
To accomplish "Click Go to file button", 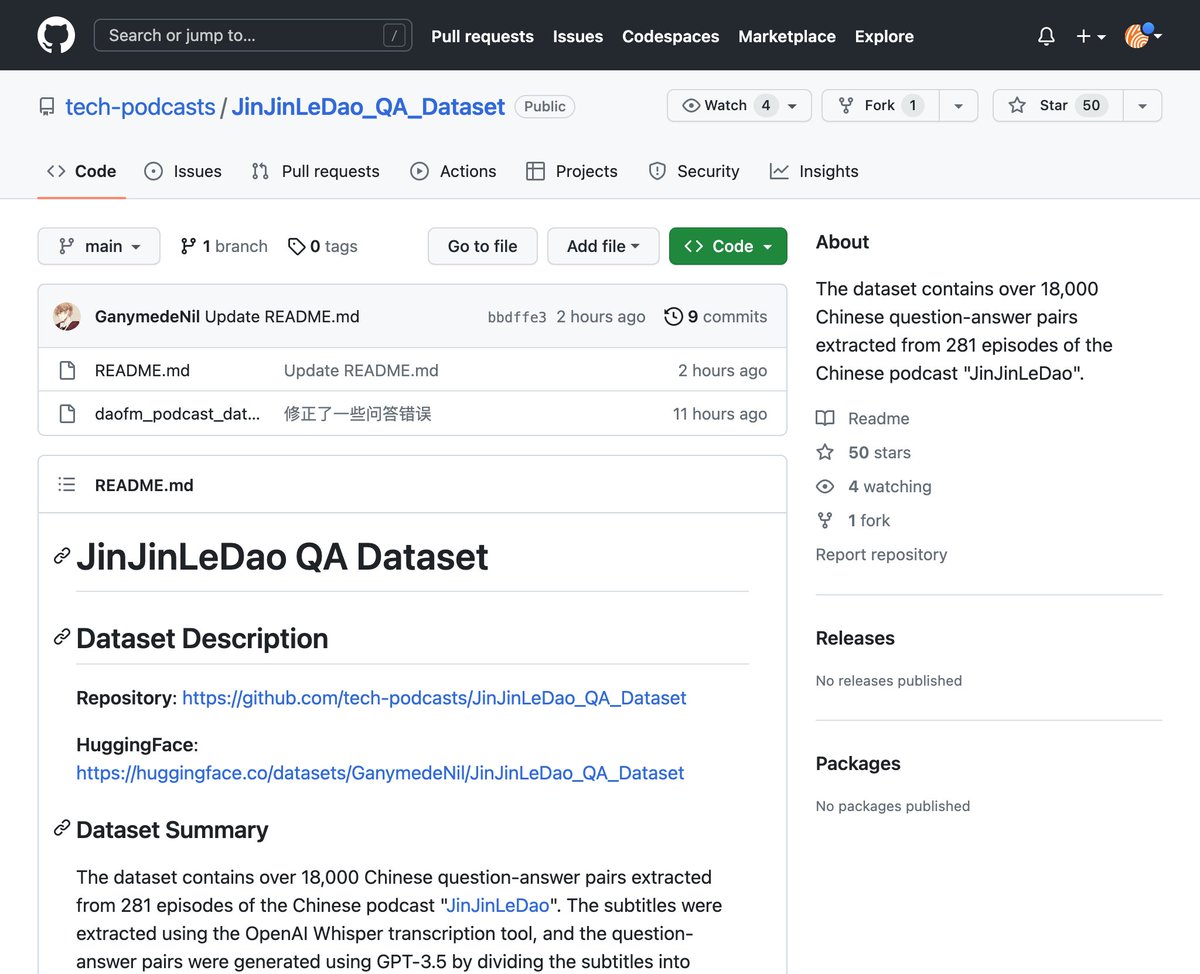I will click(x=482, y=246).
